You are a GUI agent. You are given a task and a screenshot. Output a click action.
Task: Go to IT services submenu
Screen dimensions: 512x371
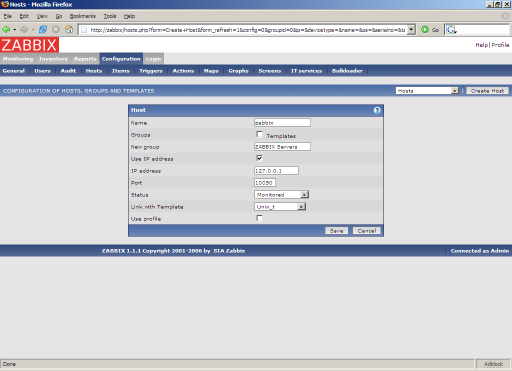click(306, 71)
